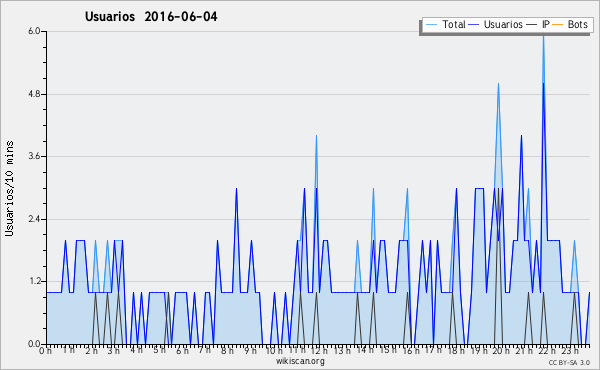Click the IP legend entry
Image resolution: width=600 pixels, height=370 pixels.
click(x=538, y=24)
